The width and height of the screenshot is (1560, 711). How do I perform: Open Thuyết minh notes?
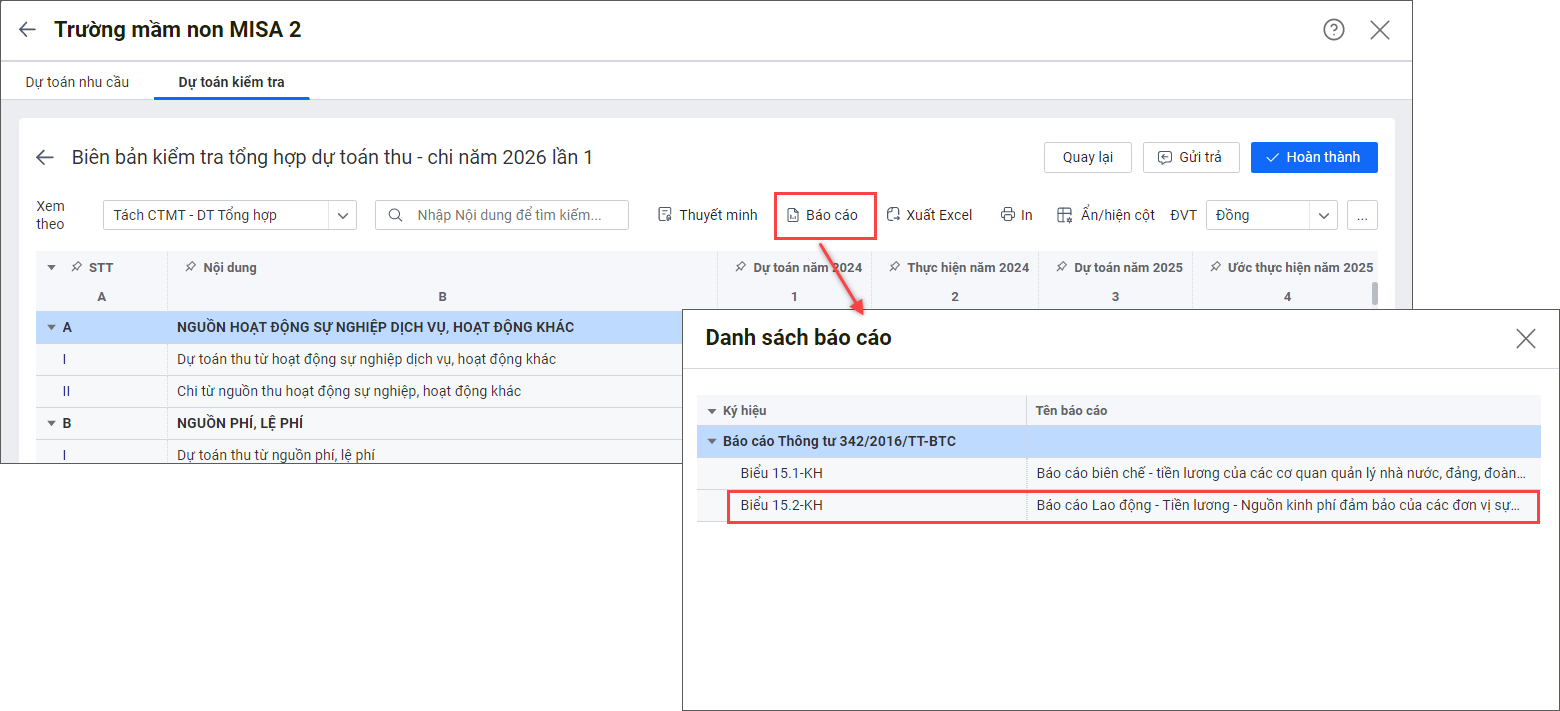[x=707, y=215]
